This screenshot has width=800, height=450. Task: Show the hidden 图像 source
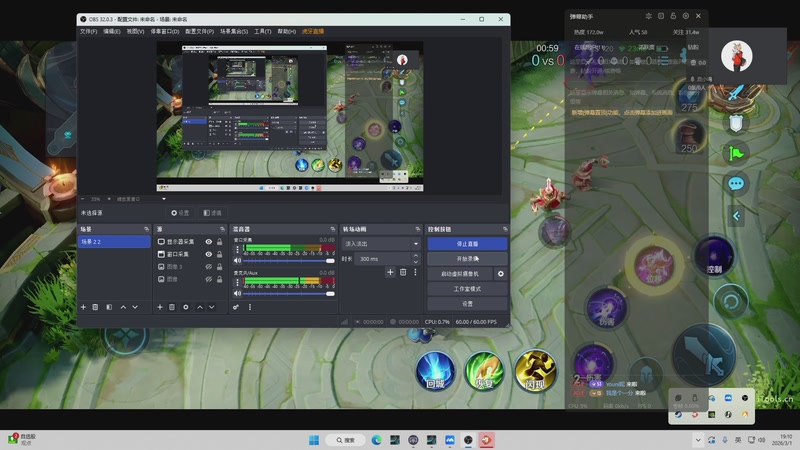pos(209,279)
